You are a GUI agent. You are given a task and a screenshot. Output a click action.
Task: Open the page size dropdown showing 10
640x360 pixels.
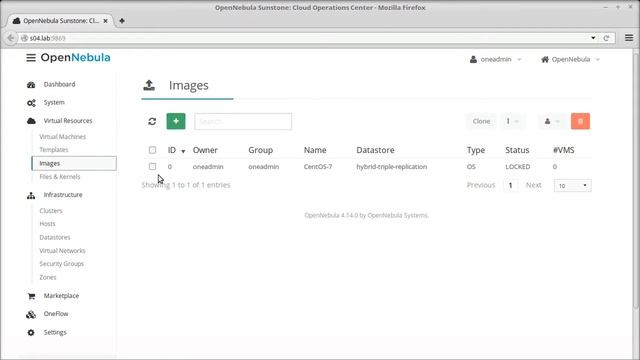pos(573,186)
